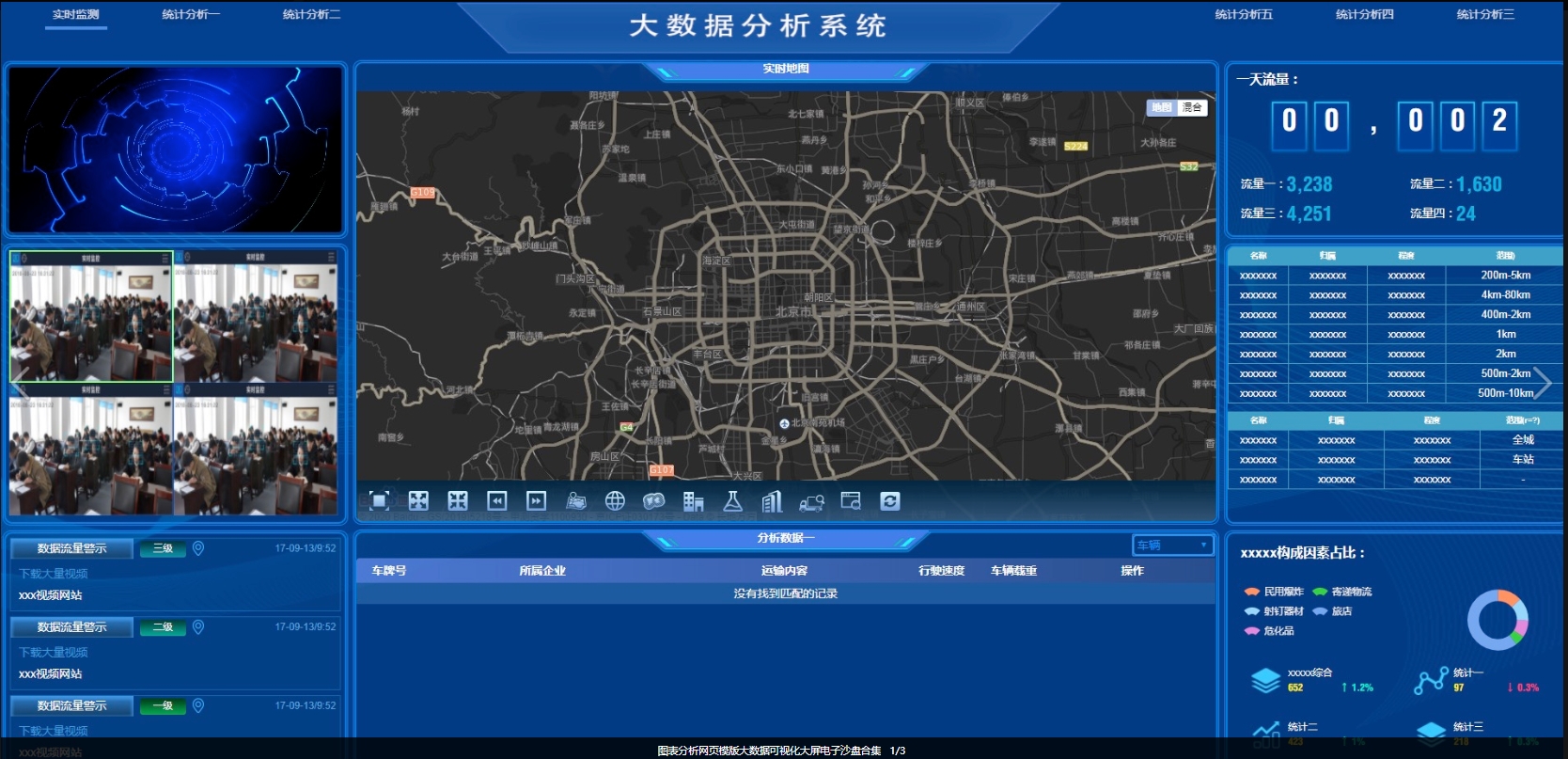Click the connected nodes icon beside 统计一
The image size is (1568, 759).
point(1431,680)
